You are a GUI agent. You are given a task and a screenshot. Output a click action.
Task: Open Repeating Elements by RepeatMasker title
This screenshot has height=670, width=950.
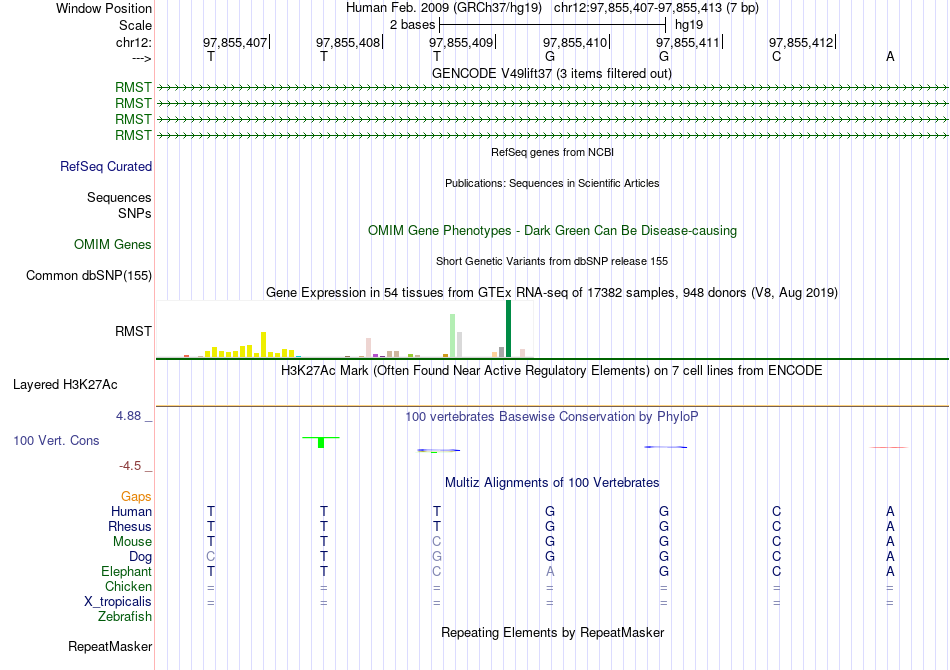coord(552,632)
